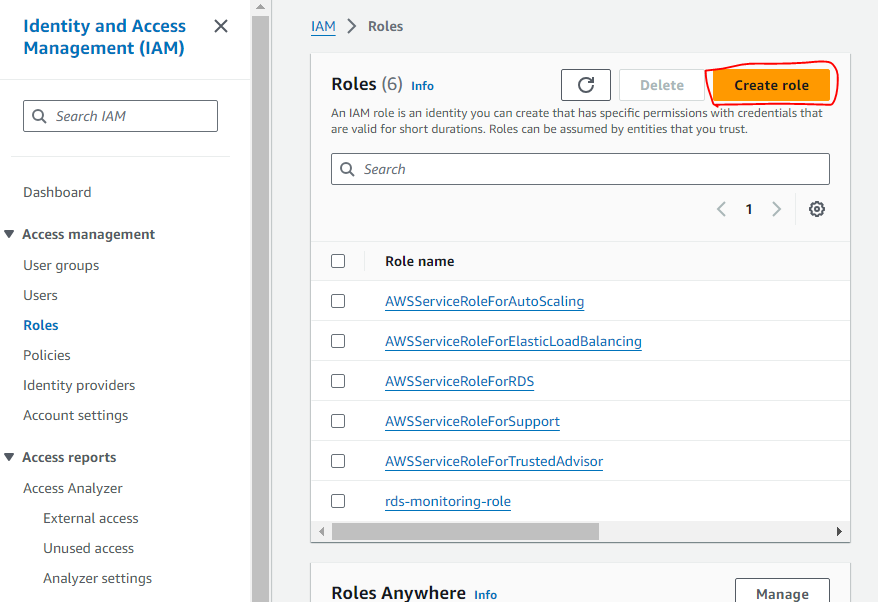Open User groups in the sidebar

(x=61, y=265)
